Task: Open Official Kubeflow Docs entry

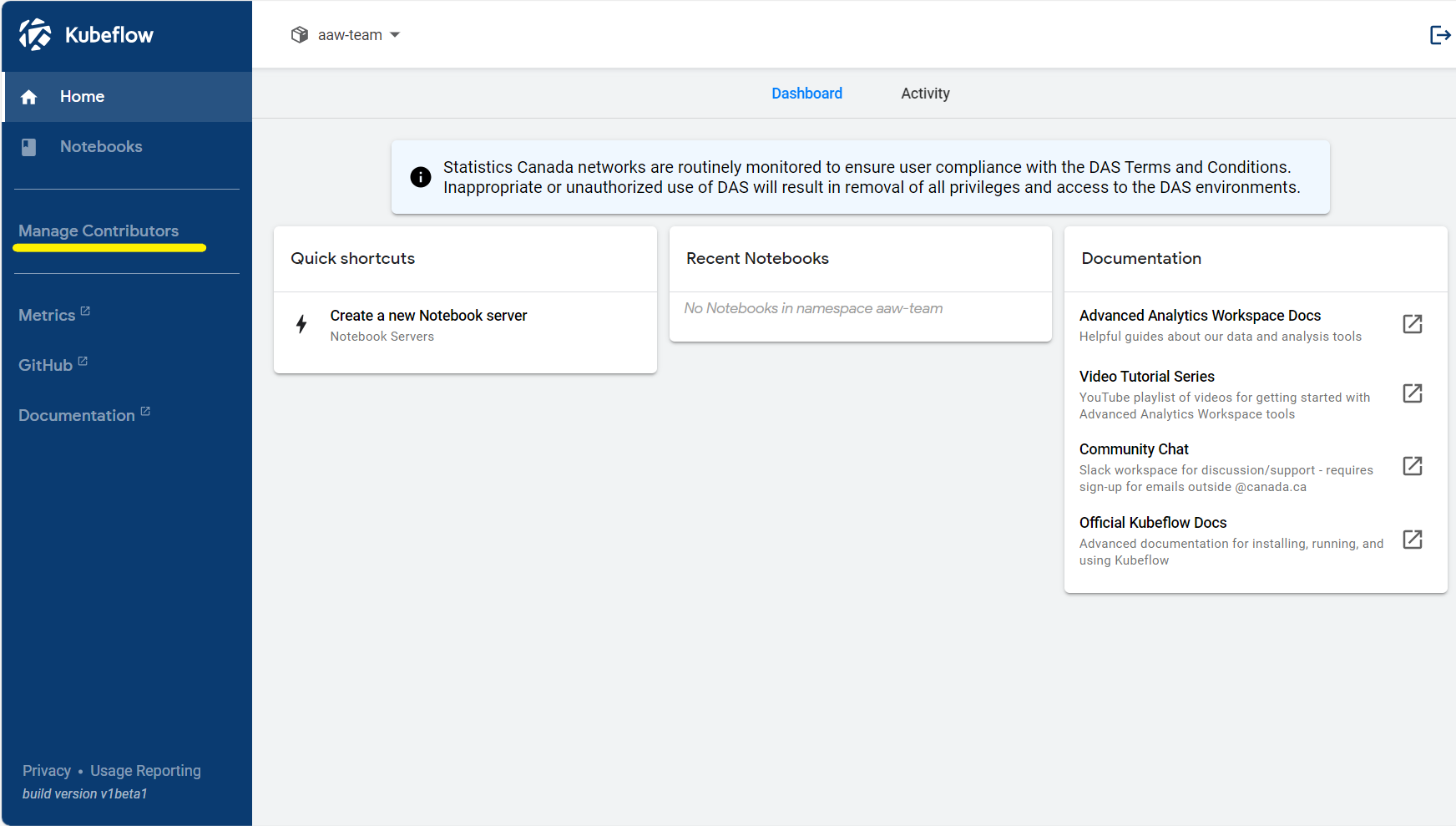Action: (1256, 540)
